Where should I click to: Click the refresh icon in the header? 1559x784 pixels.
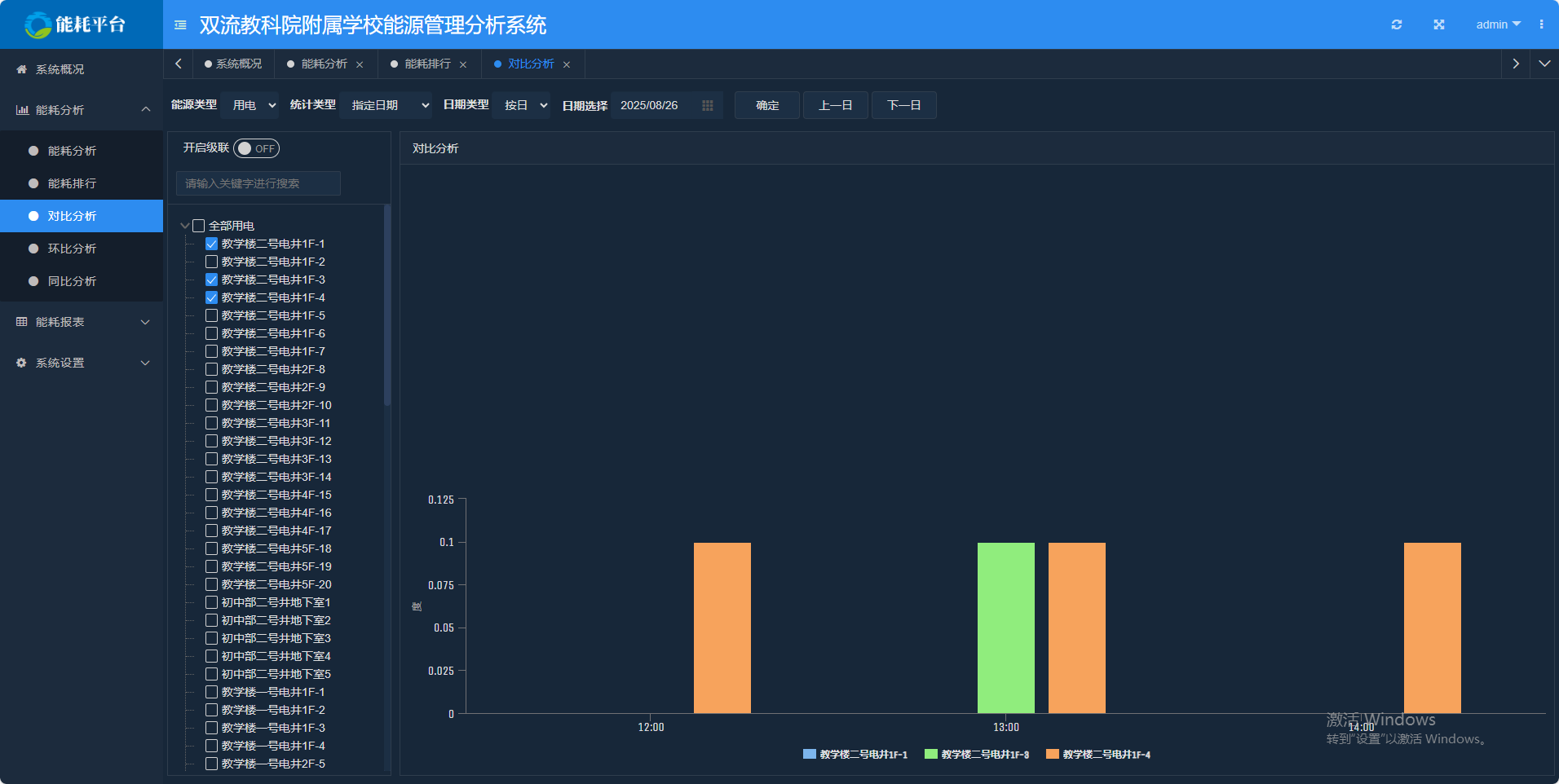click(1397, 24)
